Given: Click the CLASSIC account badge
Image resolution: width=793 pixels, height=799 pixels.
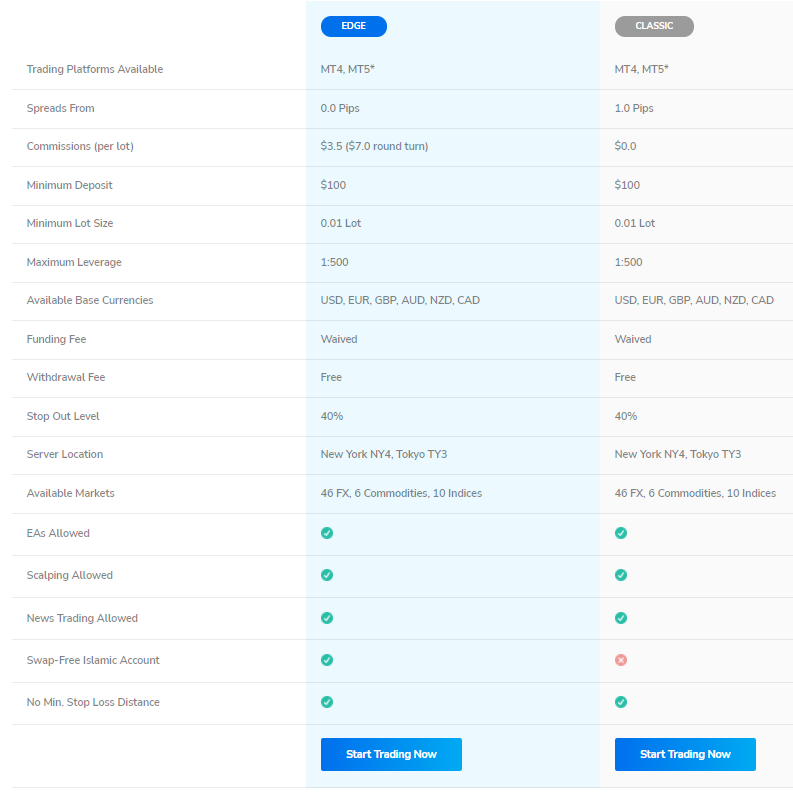Looking at the screenshot, I should click(654, 26).
